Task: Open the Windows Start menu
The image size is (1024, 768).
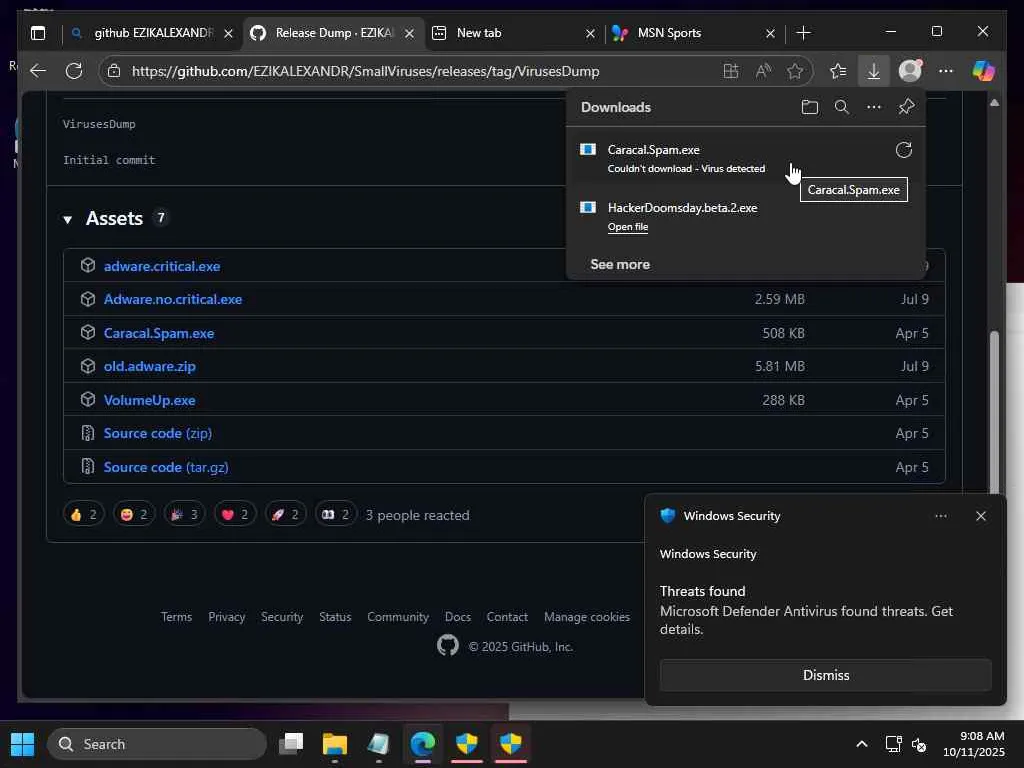Action: coord(23,744)
